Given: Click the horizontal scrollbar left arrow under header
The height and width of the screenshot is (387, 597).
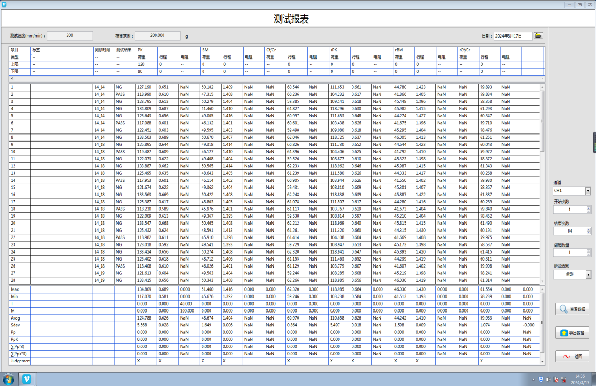Looking at the screenshot, I should 11,78.
